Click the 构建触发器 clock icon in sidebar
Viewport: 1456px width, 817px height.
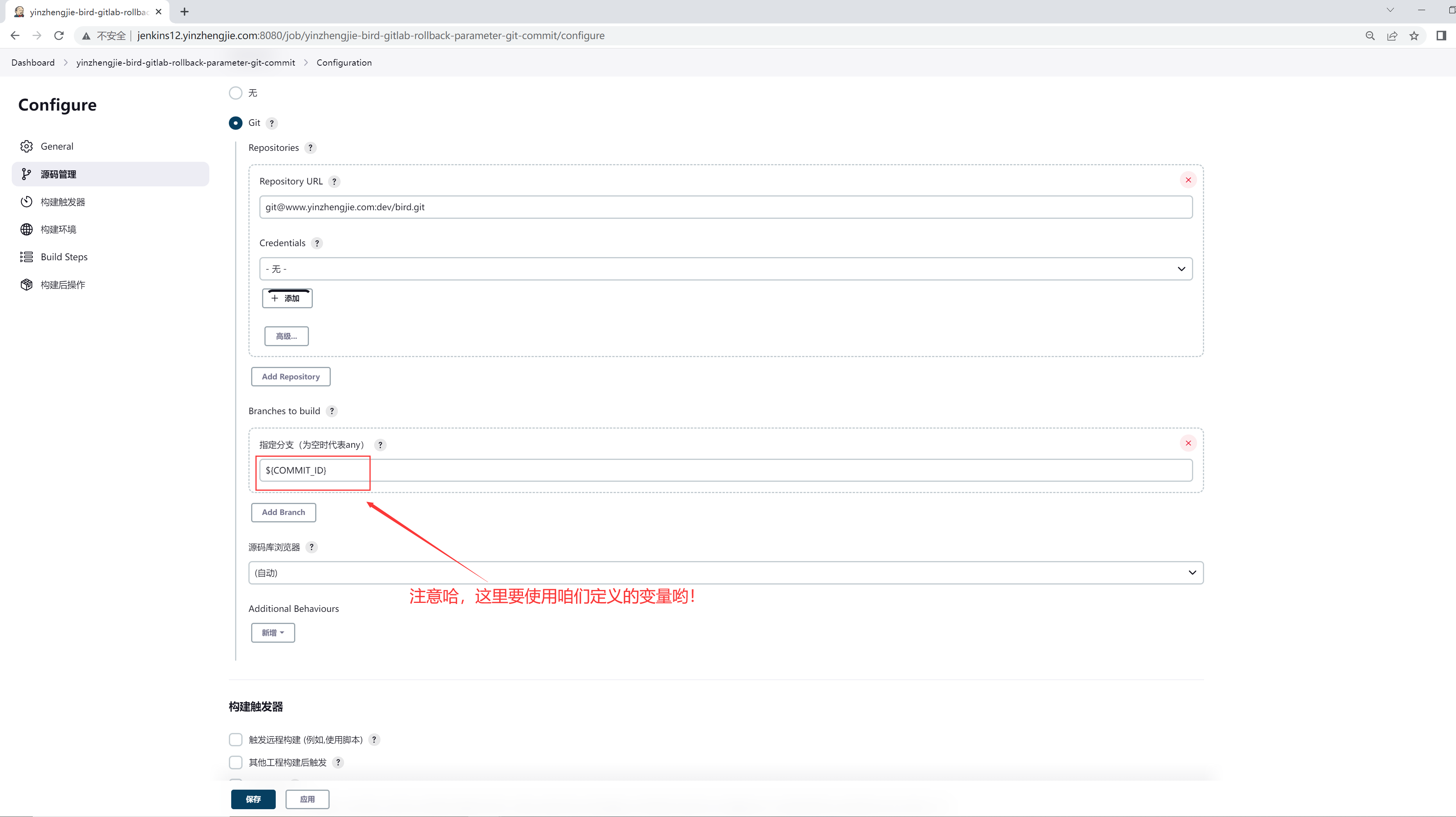click(27, 202)
